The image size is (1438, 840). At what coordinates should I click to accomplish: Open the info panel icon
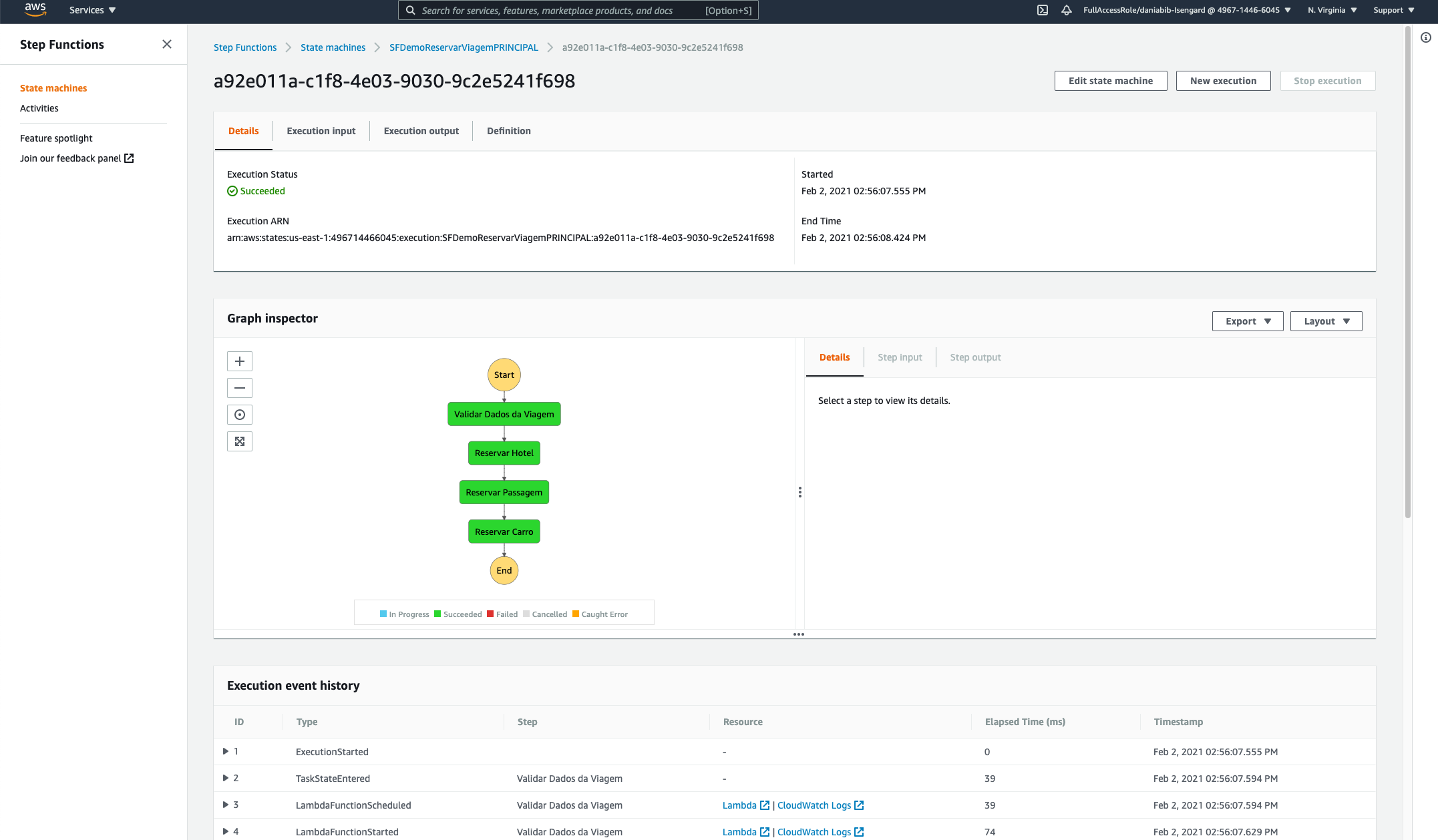[1425, 37]
